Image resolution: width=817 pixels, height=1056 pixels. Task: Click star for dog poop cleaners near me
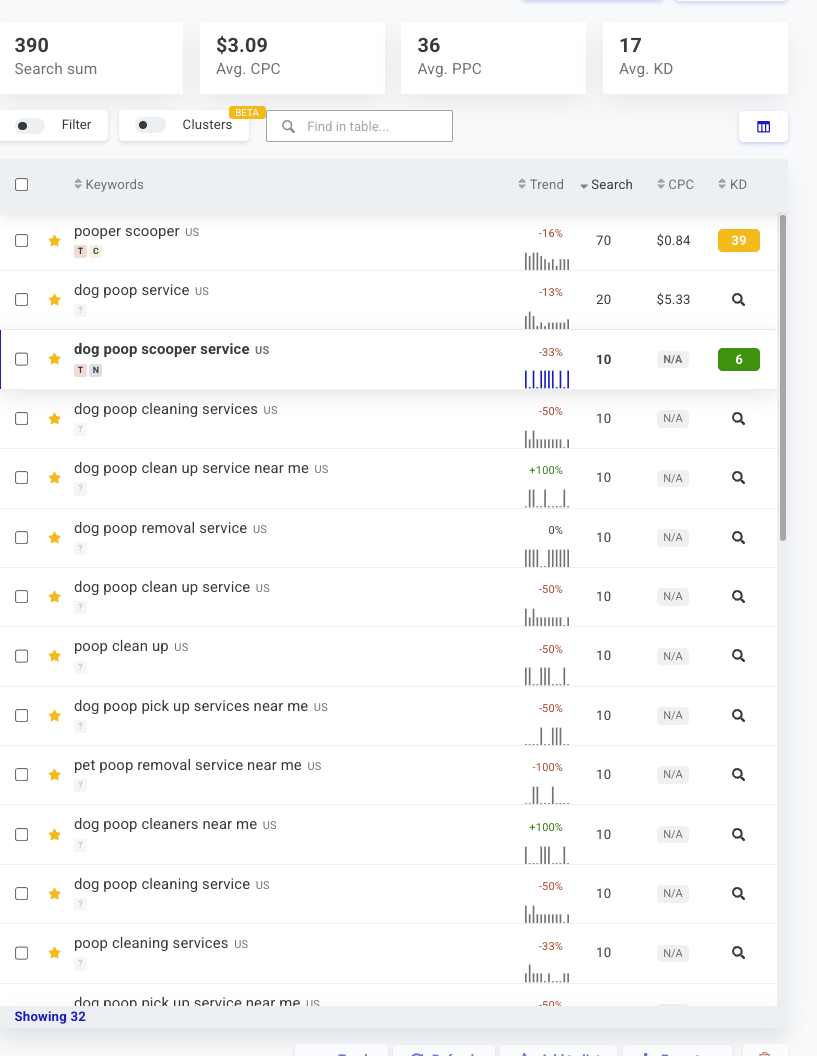click(55, 834)
